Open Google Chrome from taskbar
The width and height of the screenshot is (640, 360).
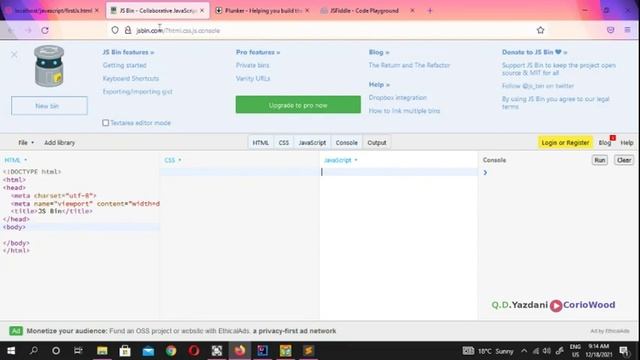171,351
